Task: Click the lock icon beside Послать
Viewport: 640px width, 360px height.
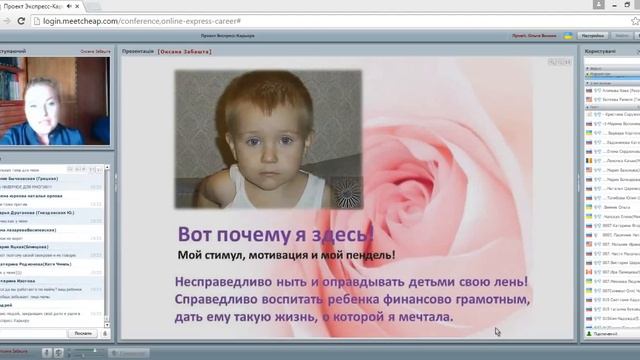Action: point(105,333)
